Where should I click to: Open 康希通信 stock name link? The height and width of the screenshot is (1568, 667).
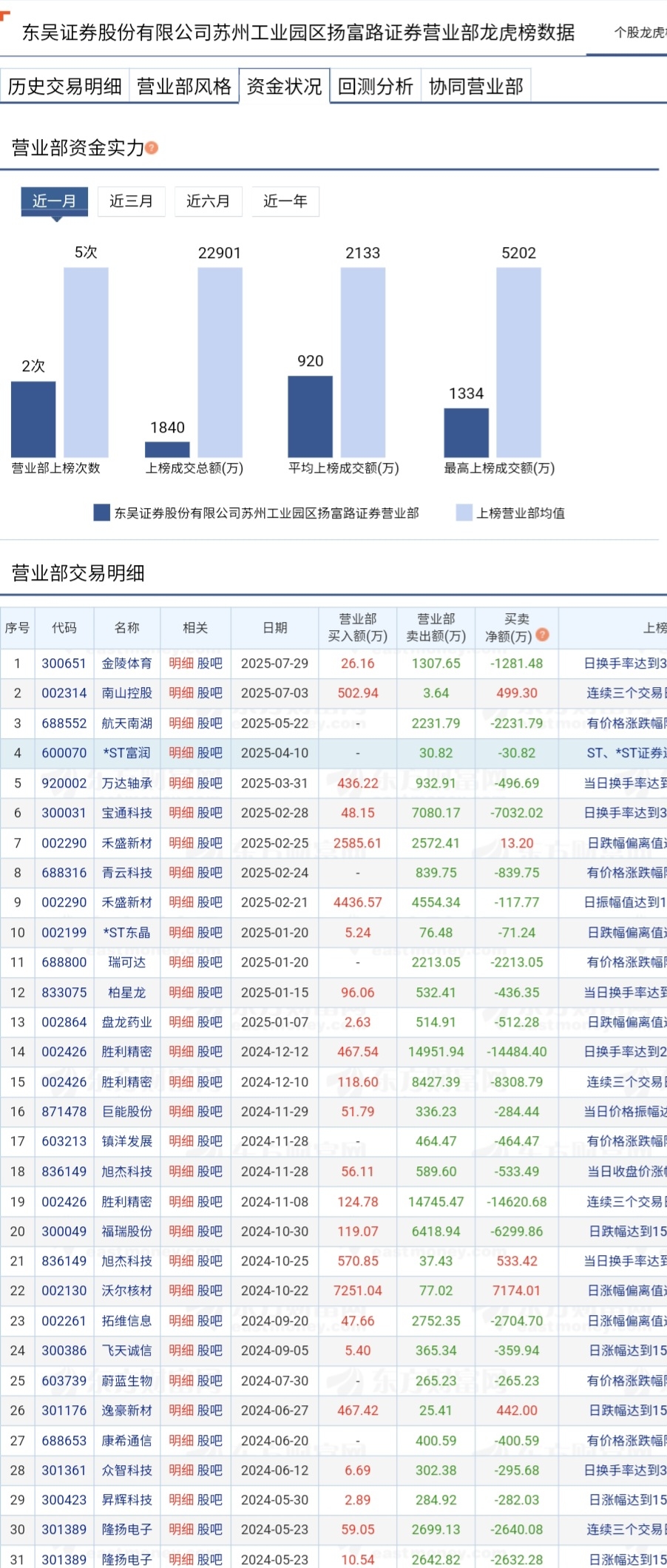pyautogui.click(x=127, y=1441)
